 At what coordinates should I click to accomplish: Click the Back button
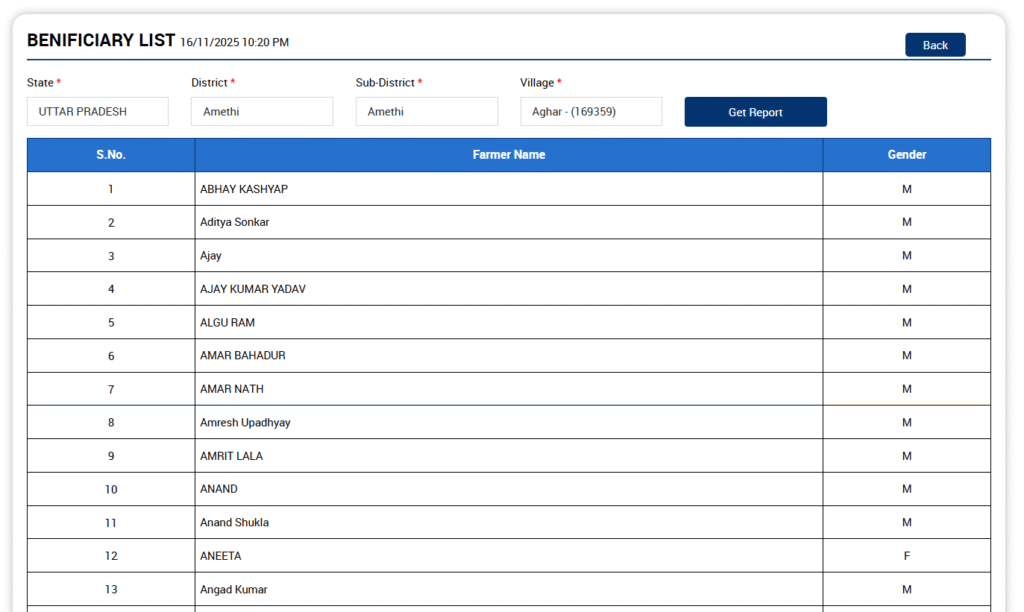coord(934,45)
